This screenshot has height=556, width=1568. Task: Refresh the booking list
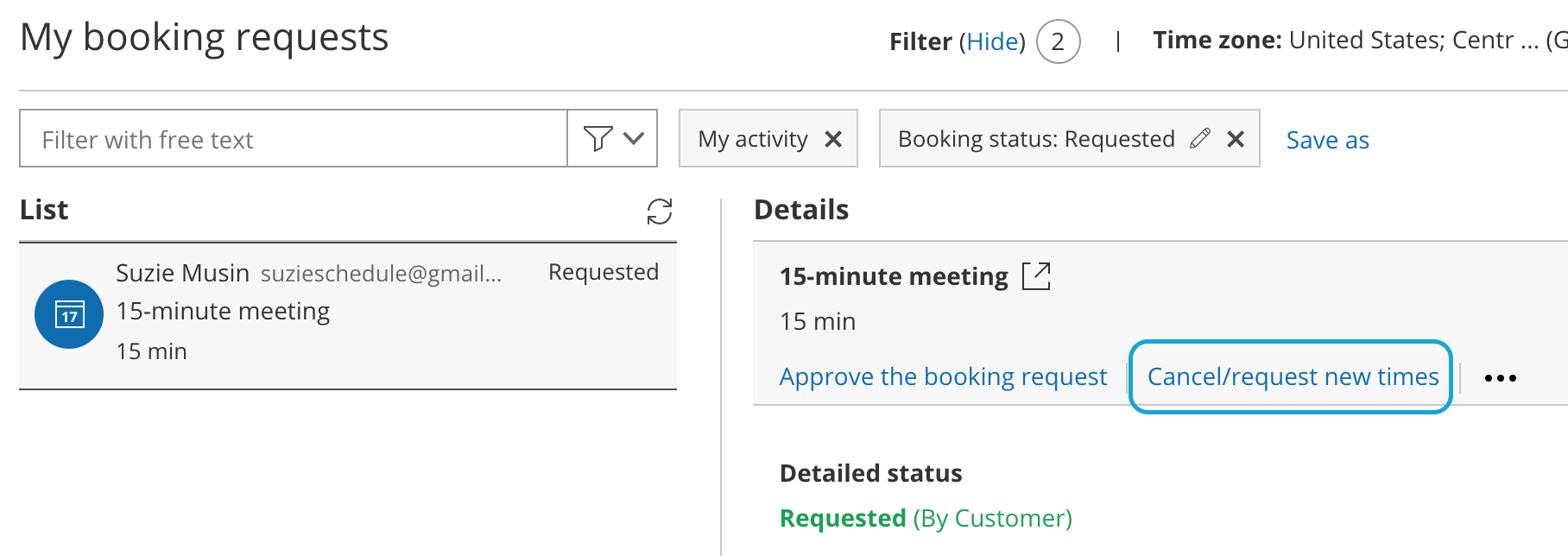(x=660, y=212)
